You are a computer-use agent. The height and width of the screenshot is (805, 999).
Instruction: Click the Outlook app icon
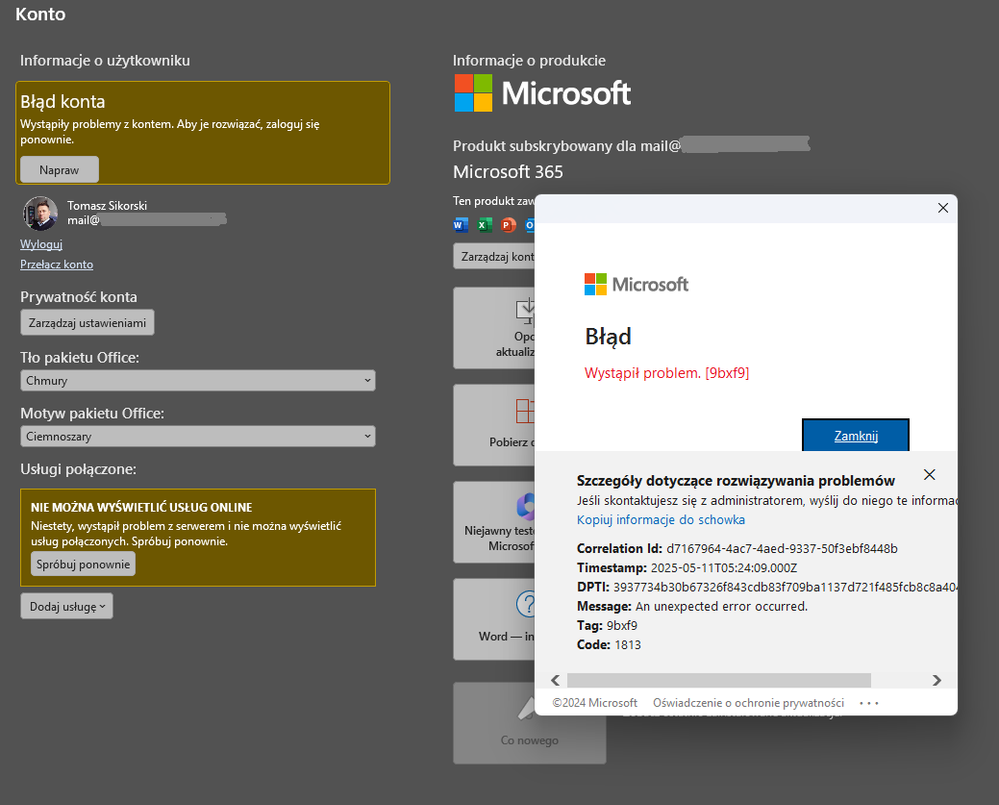click(529, 225)
